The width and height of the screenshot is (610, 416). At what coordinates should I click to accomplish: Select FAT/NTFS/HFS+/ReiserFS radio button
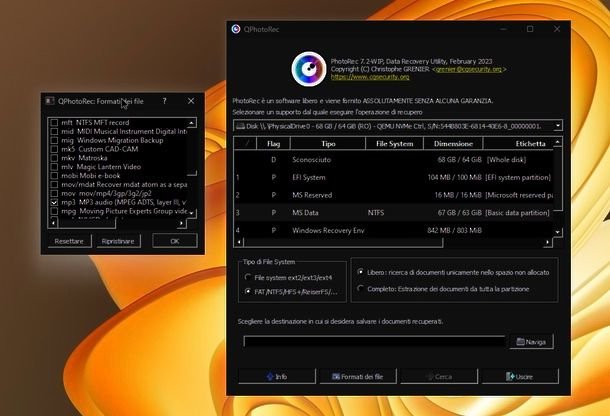[x=247, y=291]
